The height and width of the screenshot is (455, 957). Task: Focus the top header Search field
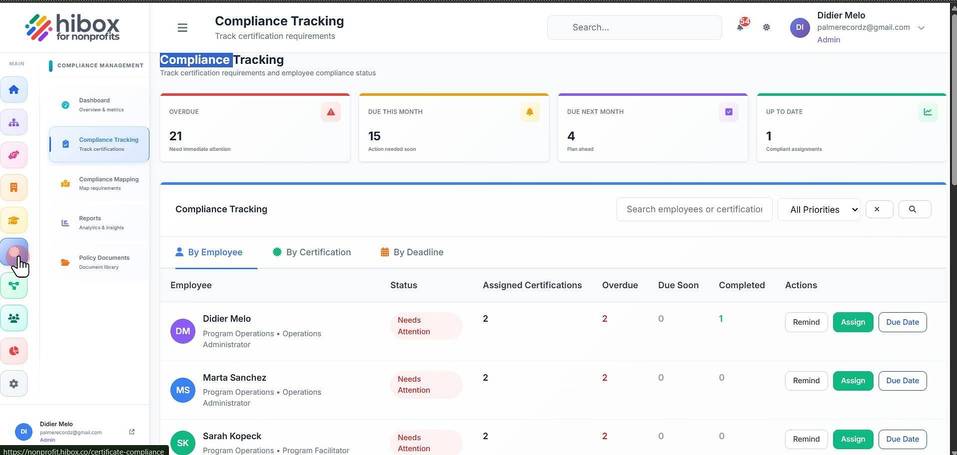634,27
